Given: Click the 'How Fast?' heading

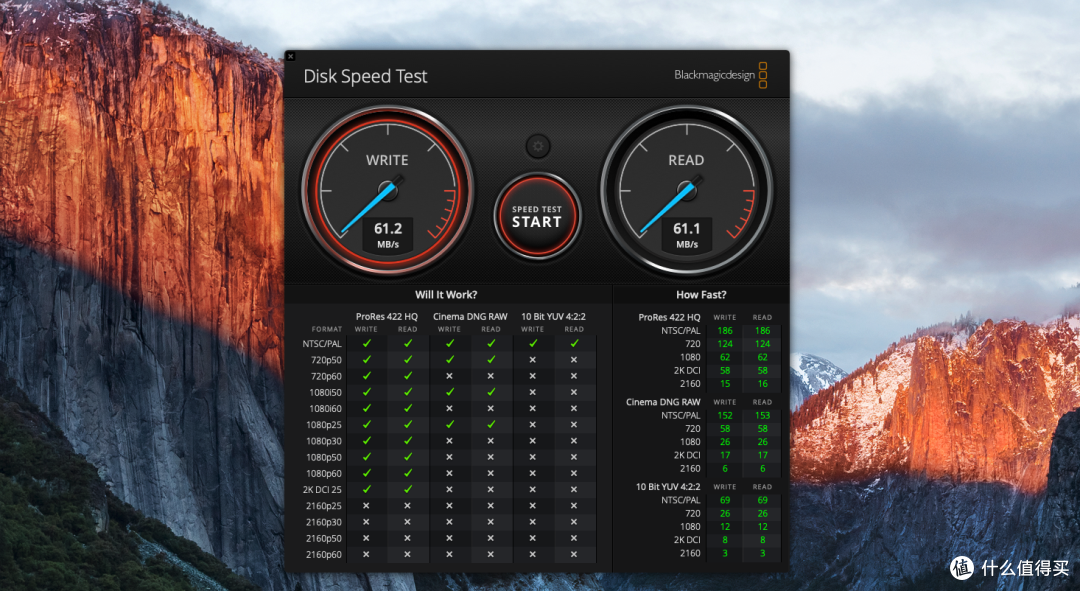Looking at the screenshot, I should point(701,295).
